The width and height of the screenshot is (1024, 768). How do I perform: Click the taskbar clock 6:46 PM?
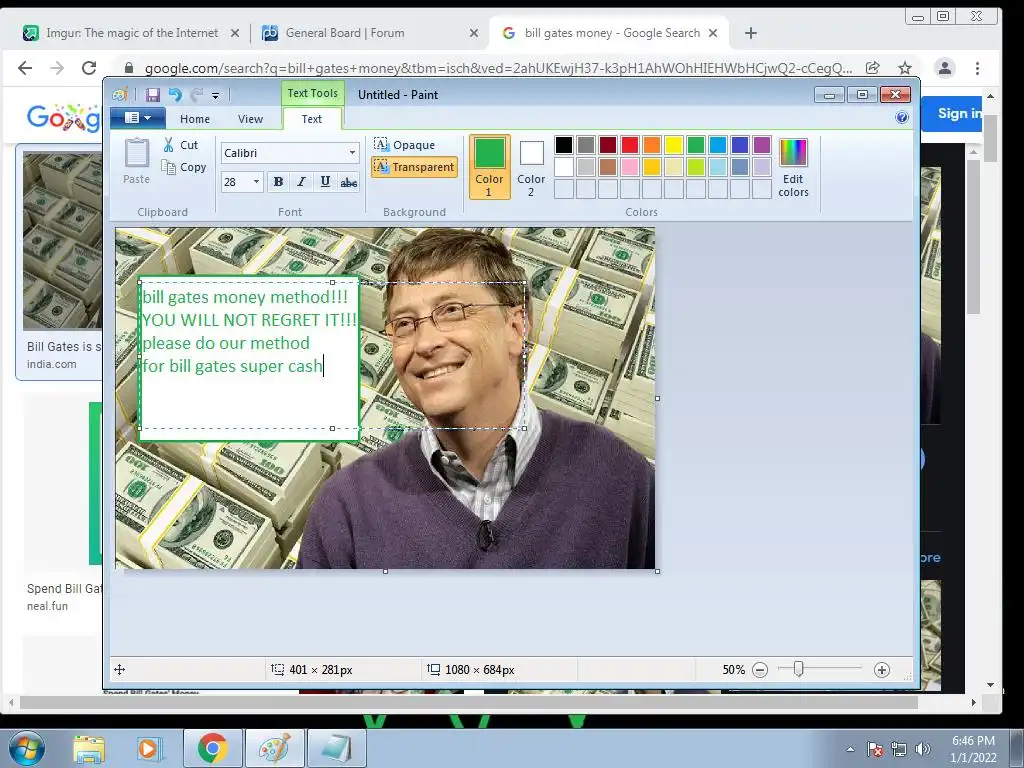973,741
